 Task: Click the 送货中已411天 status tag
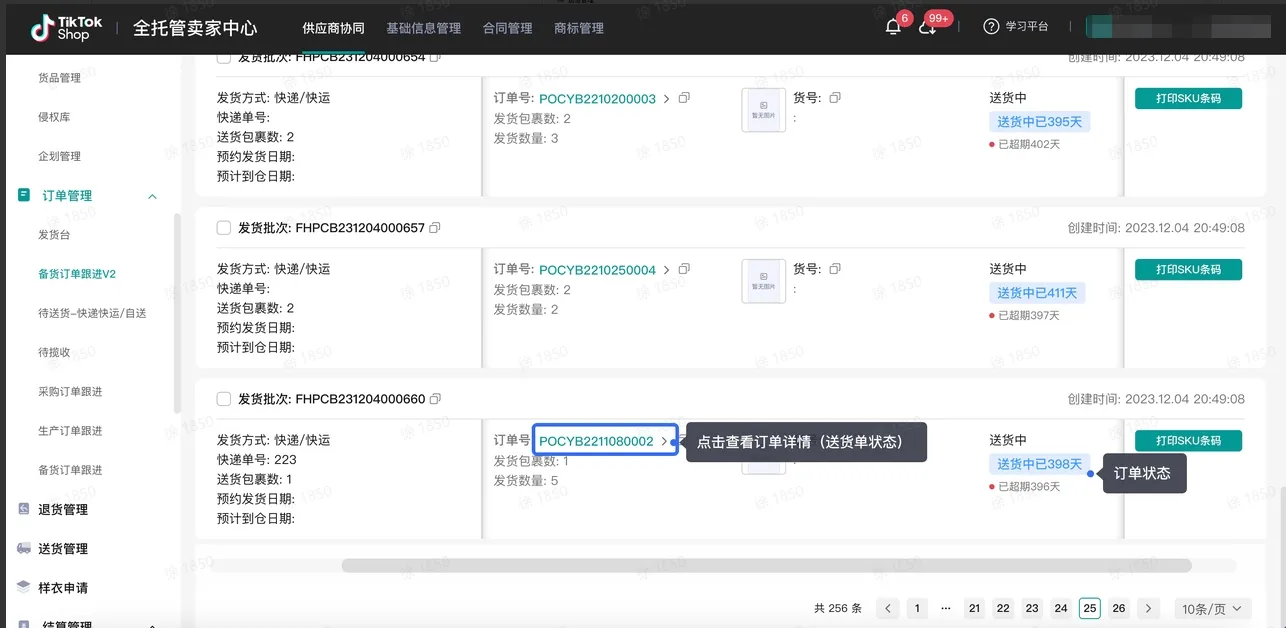tap(1037, 293)
